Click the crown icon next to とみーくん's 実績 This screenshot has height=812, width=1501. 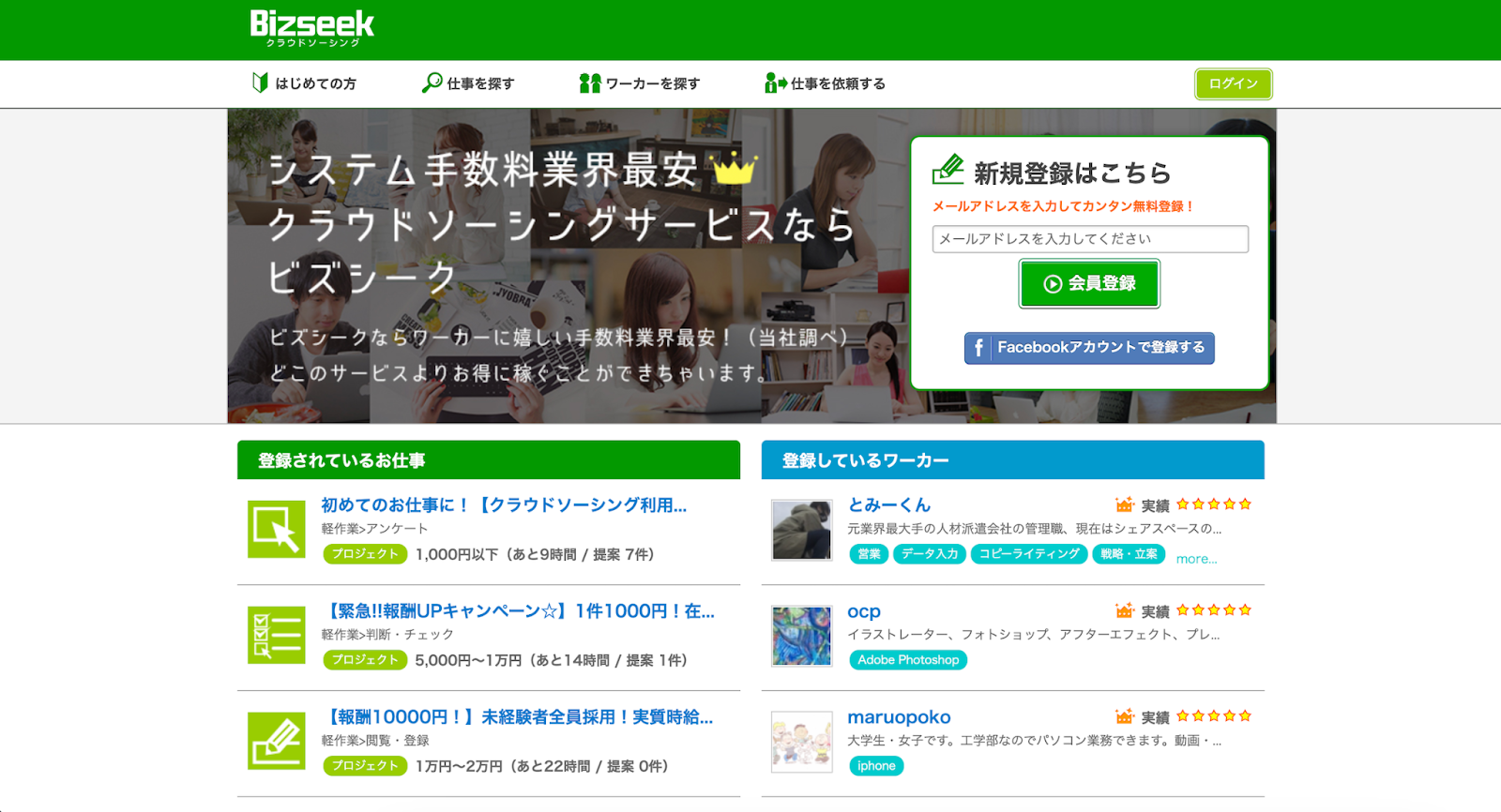click(1125, 504)
